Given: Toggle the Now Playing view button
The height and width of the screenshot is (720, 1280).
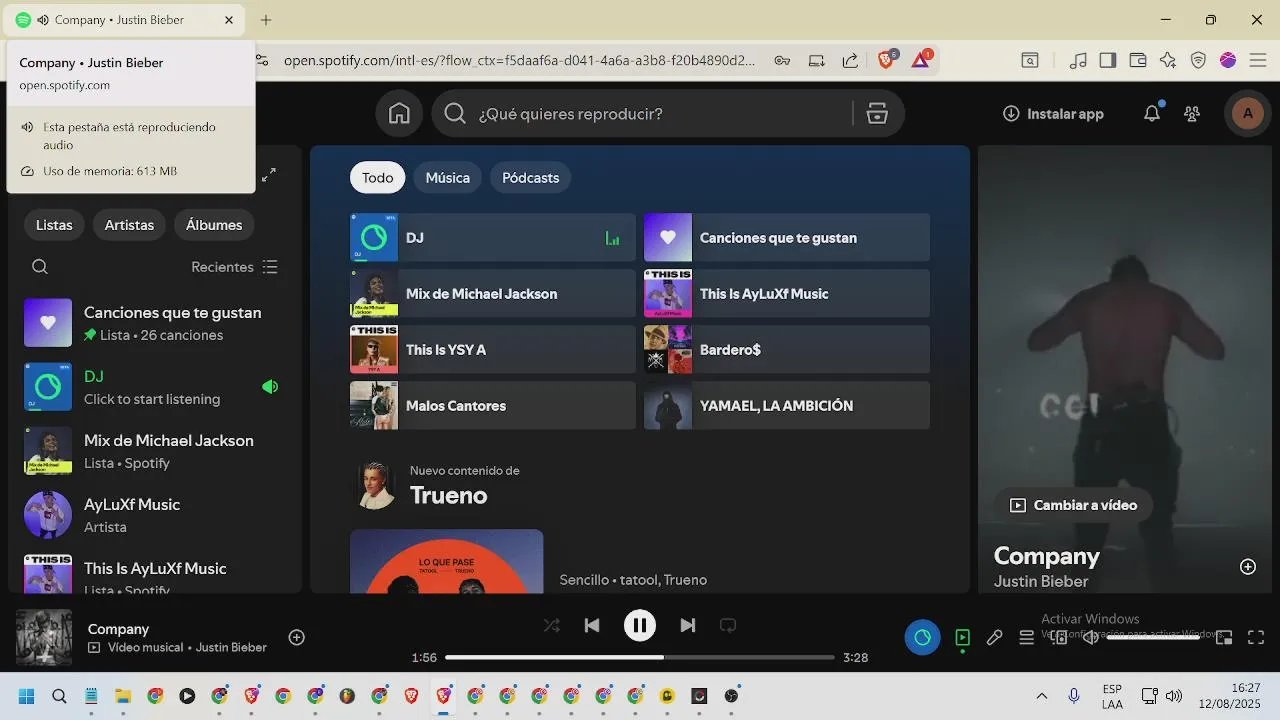Looking at the screenshot, I should point(962,637).
